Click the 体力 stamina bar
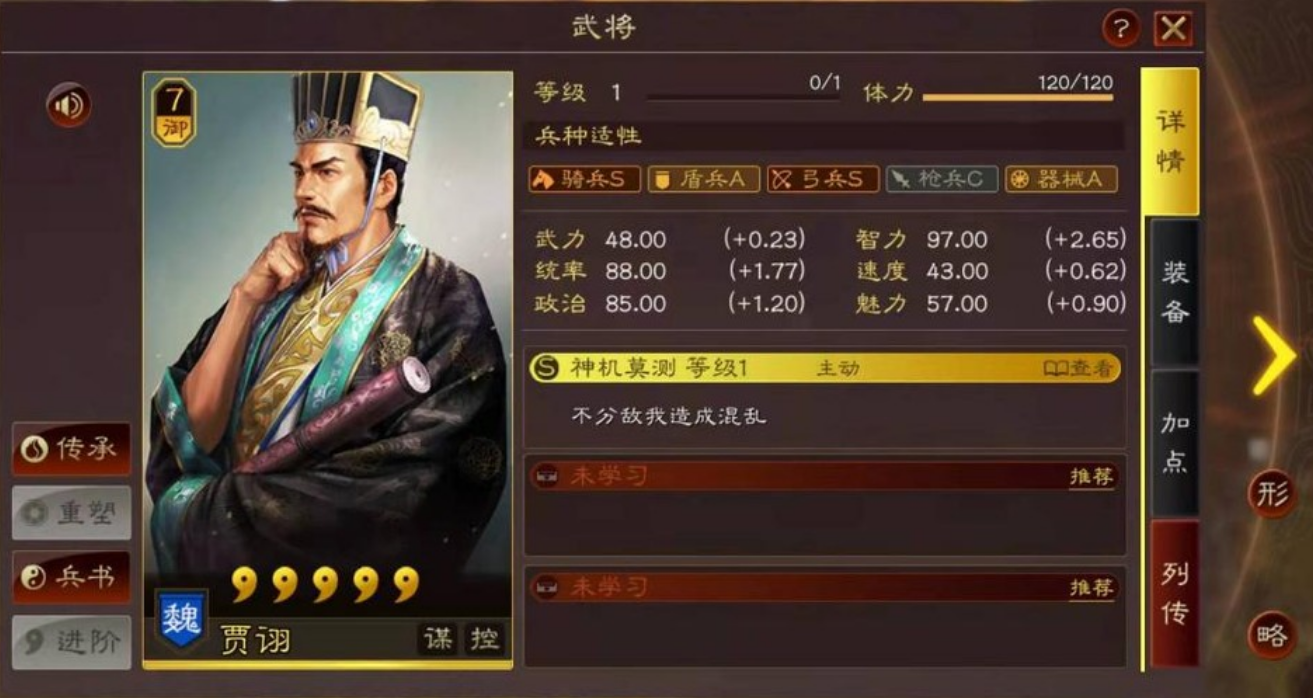This screenshot has width=1313, height=698. pyautogui.click(x=1017, y=98)
